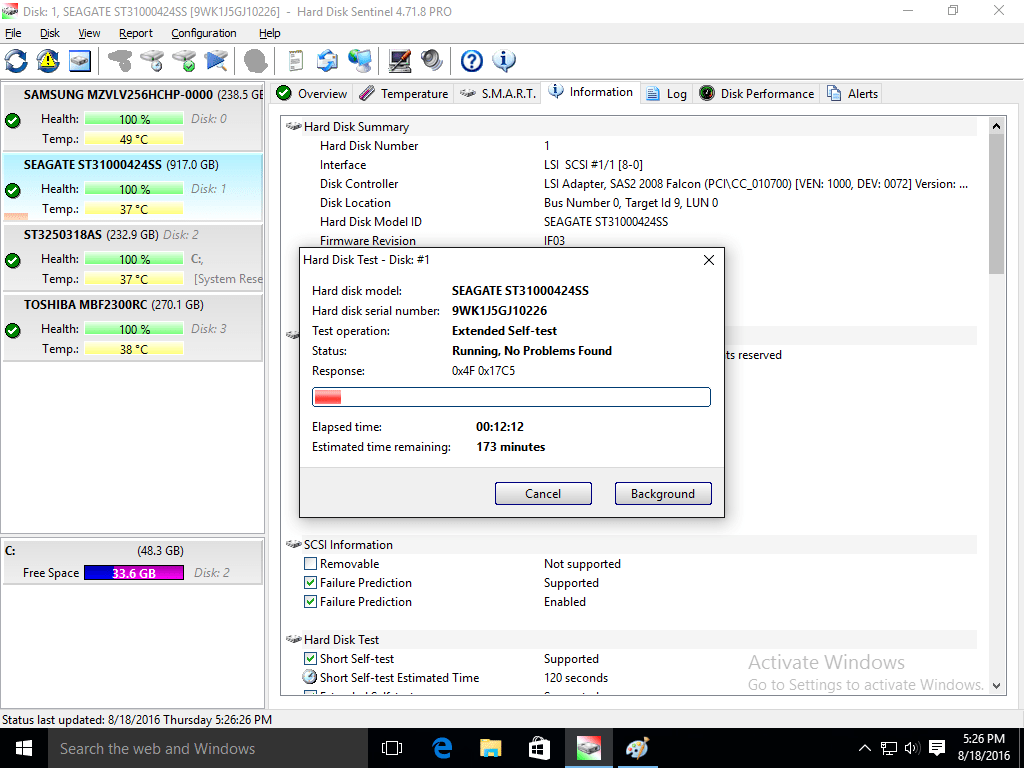Click the globe and monitor network icon
This screenshot has height=768, width=1024.
click(x=359, y=61)
